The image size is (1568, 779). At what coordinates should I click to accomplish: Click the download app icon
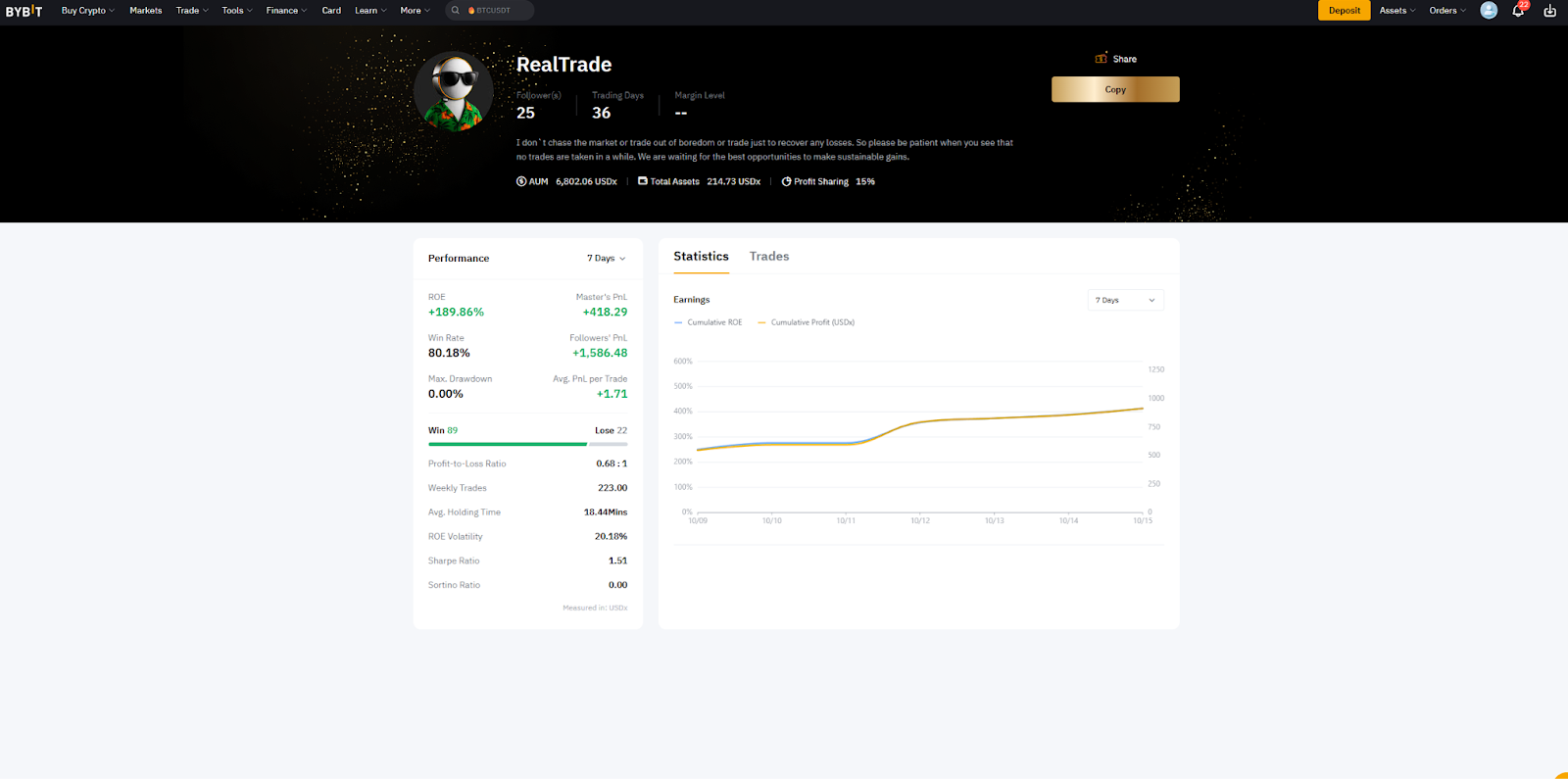[x=1549, y=11]
